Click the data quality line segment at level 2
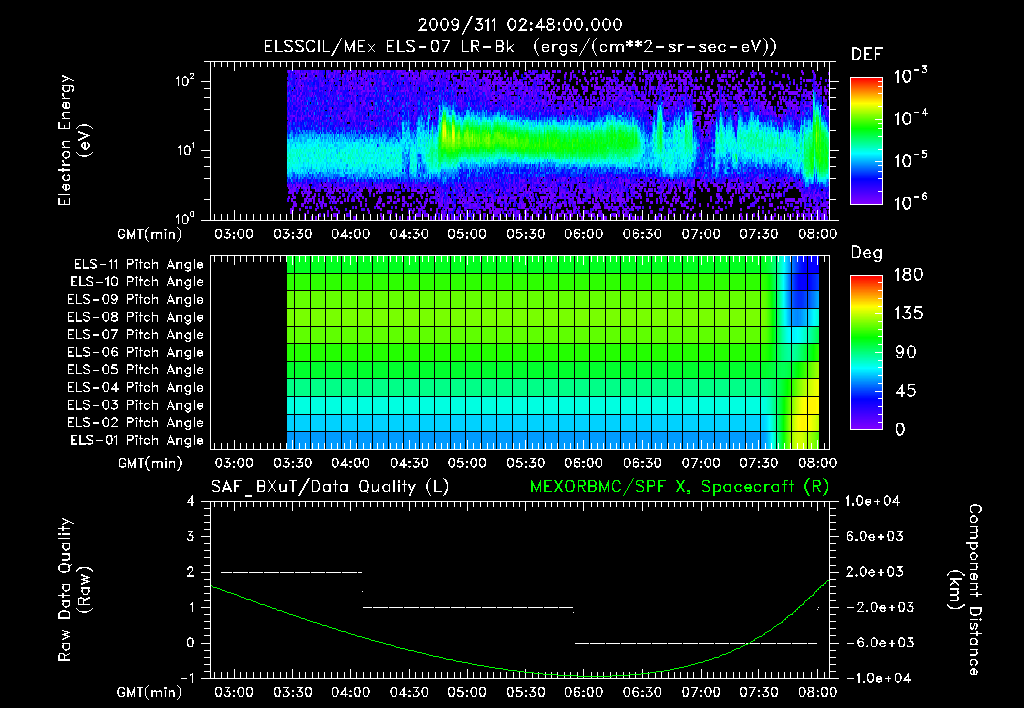Image resolution: width=1024 pixels, height=708 pixels. (x=291, y=572)
